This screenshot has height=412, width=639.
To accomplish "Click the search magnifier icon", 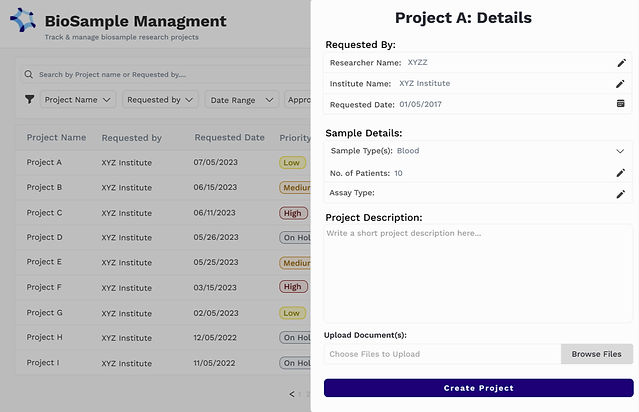I will 30,74.
